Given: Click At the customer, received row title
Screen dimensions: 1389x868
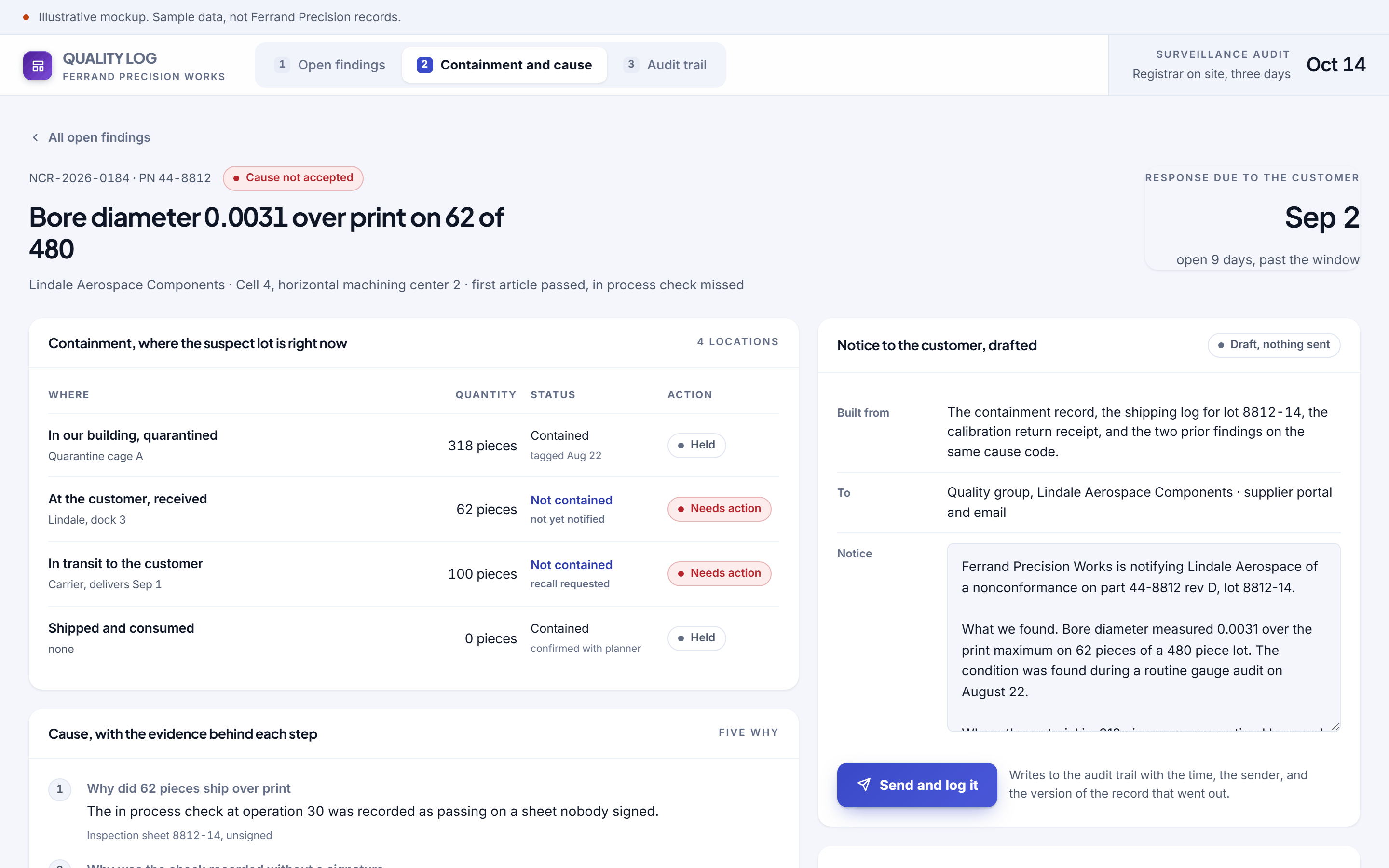Looking at the screenshot, I should coord(127,499).
